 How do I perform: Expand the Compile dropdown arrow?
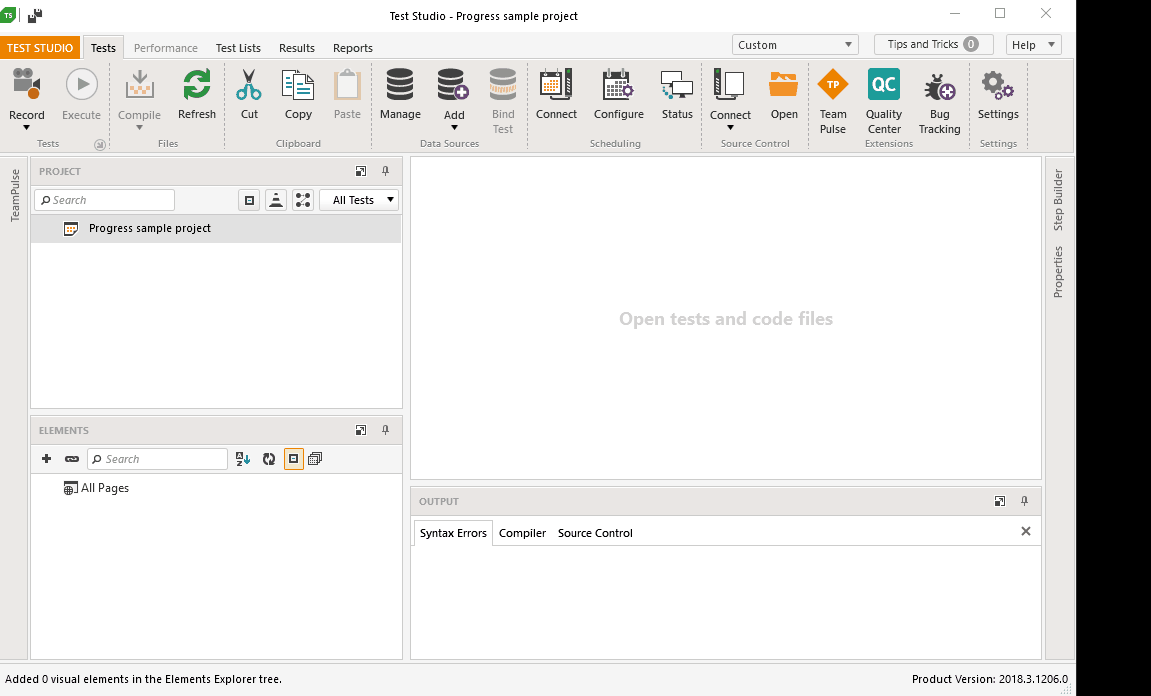coord(139,128)
